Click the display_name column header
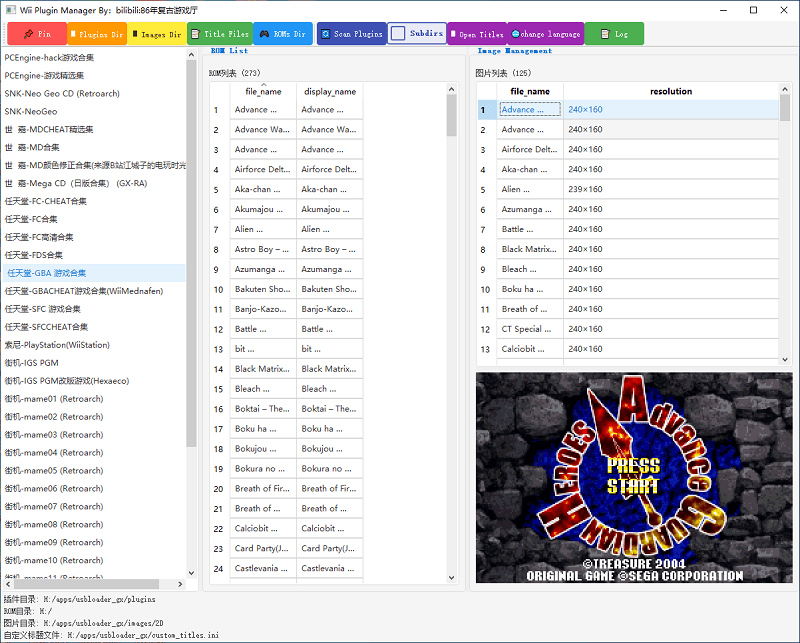Image resolution: width=800 pixels, height=643 pixels. click(330, 91)
